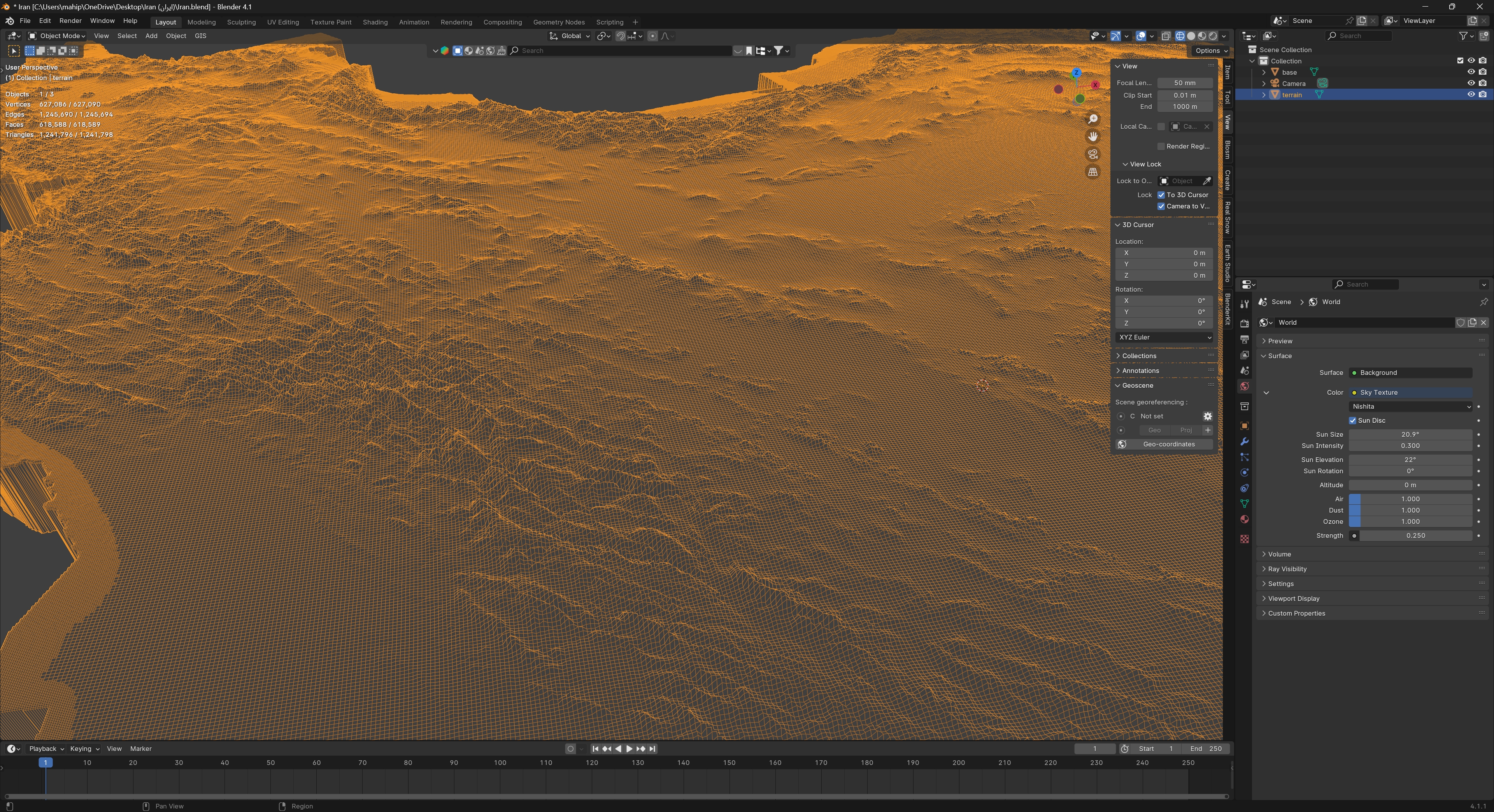Open the Modifier properties wrench tab
Viewport: 1494px width, 812px height.
[1244, 442]
